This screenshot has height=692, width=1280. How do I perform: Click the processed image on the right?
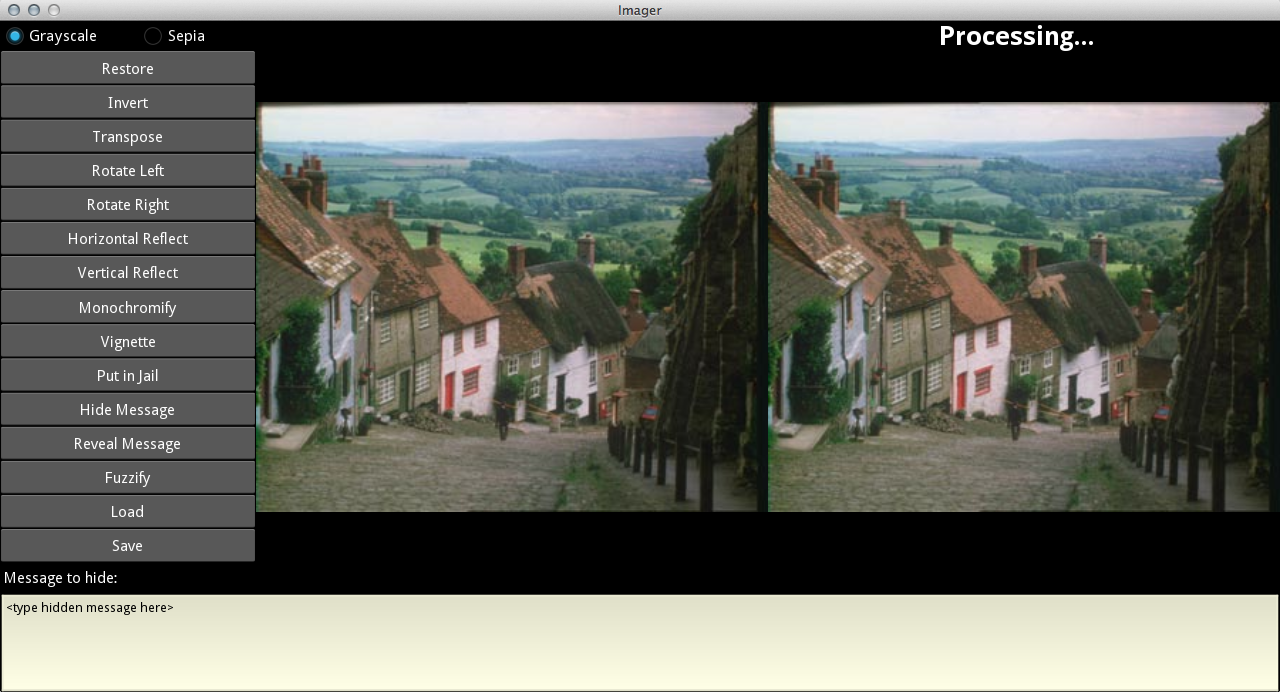(1018, 308)
